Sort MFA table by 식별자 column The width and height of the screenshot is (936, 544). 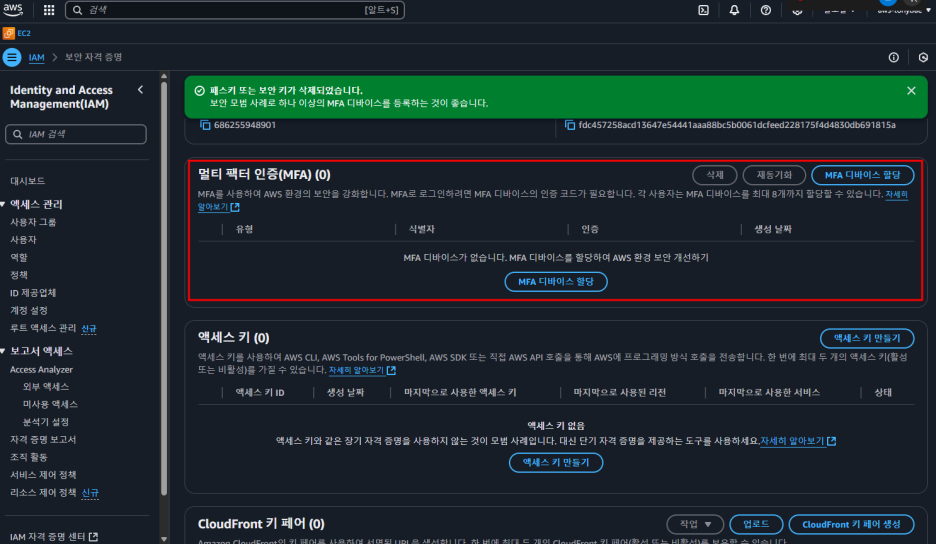tap(421, 229)
